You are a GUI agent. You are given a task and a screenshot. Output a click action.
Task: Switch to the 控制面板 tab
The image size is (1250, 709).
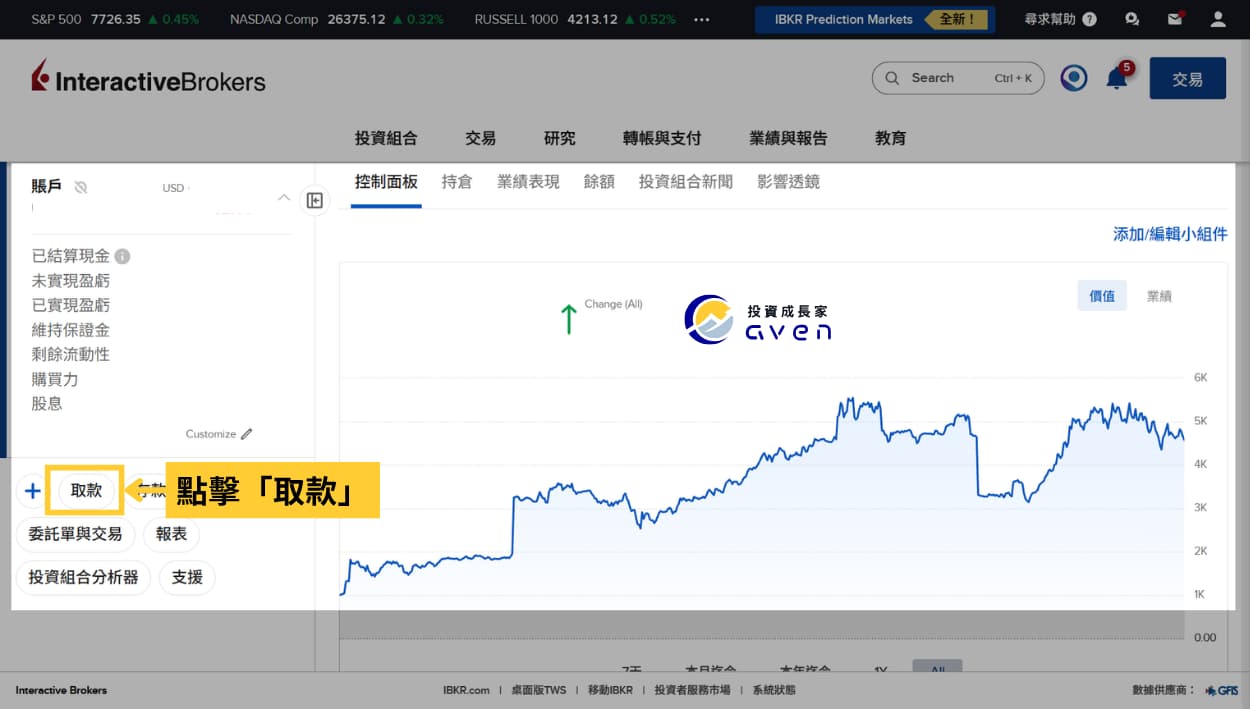point(386,182)
